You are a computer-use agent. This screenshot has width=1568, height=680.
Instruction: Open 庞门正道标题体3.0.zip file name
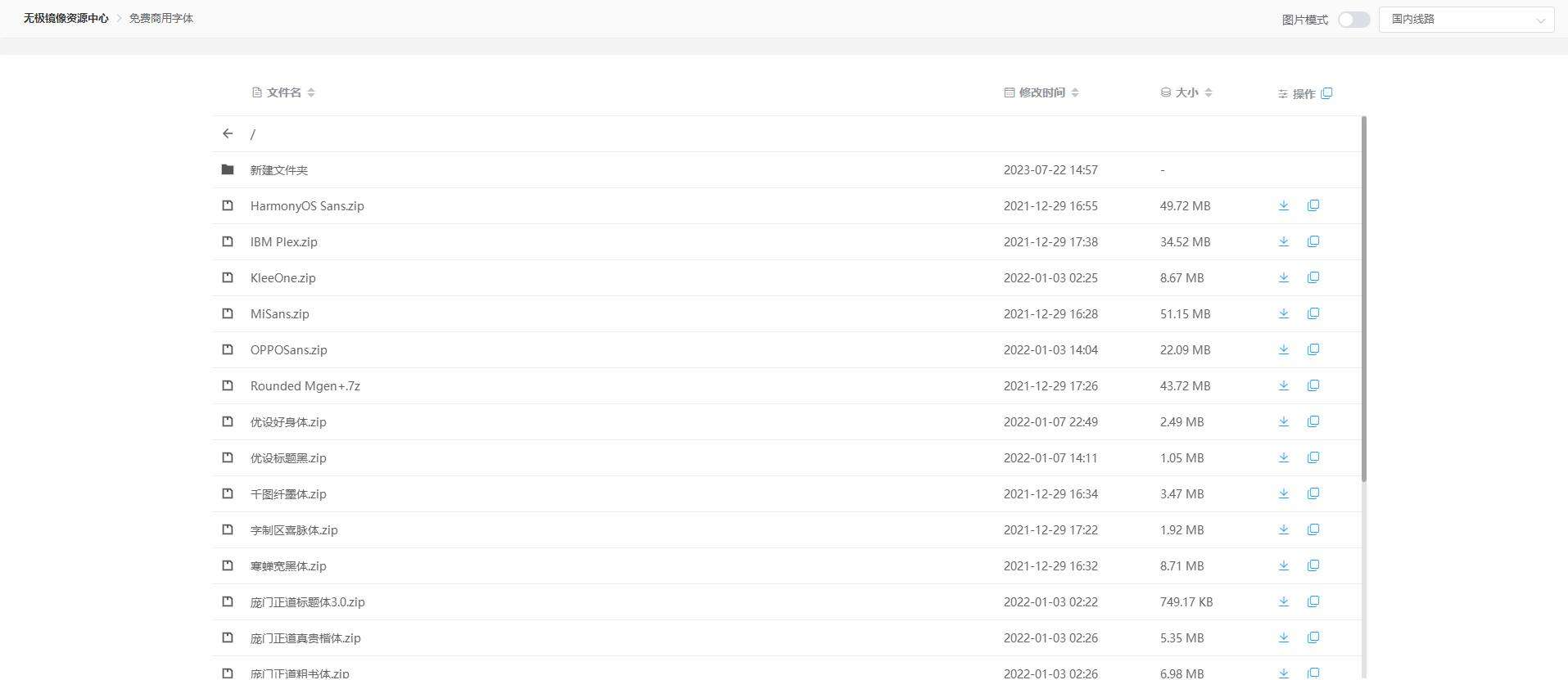click(308, 602)
